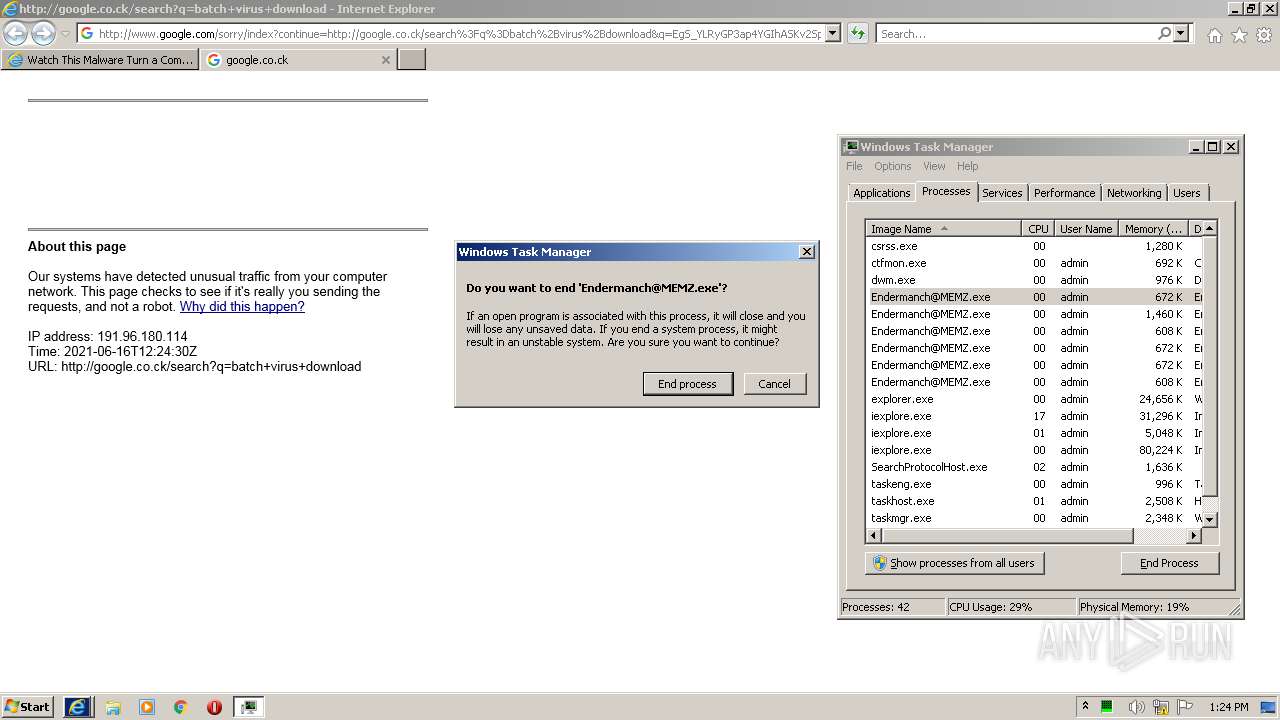Click the process list scroll-up arrow
The width and height of the screenshot is (1280, 720).
(1209, 229)
